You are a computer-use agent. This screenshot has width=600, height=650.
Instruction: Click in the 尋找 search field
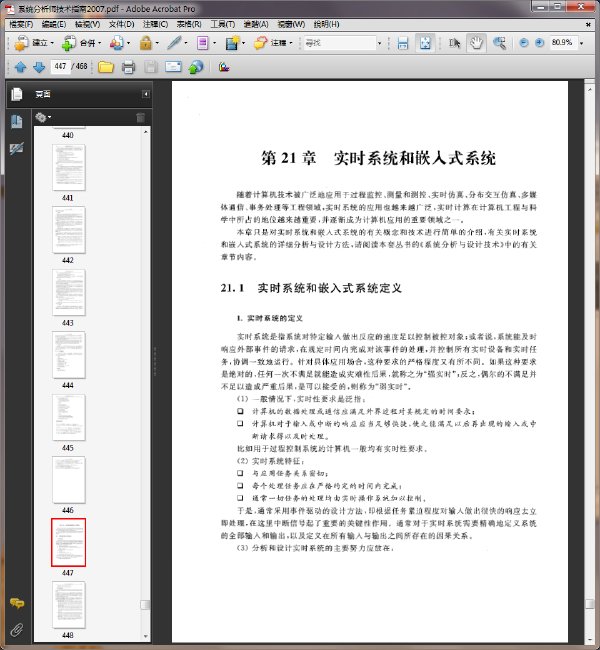click(339, 43)
